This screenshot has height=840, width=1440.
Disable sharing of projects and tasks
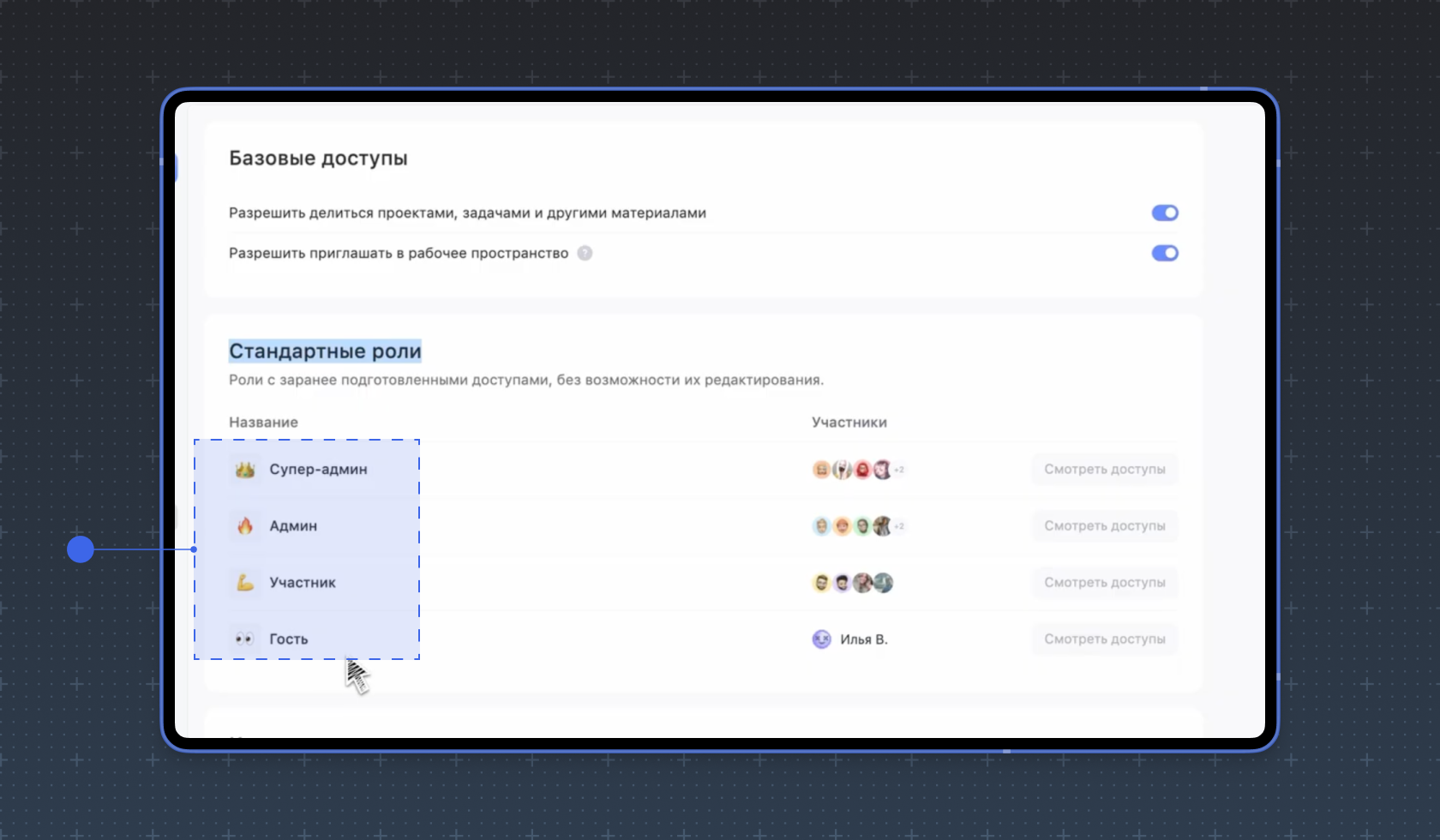[1165, 213]
